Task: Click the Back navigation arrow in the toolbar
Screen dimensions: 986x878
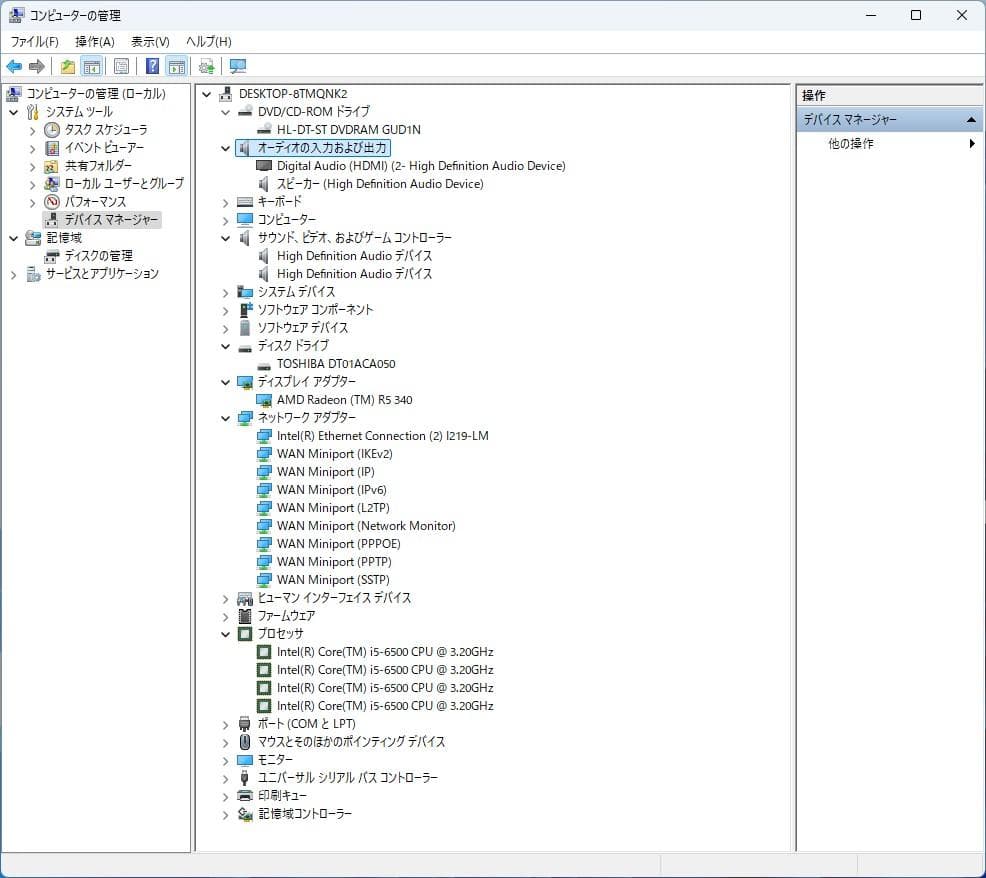Action: (14, 66)
